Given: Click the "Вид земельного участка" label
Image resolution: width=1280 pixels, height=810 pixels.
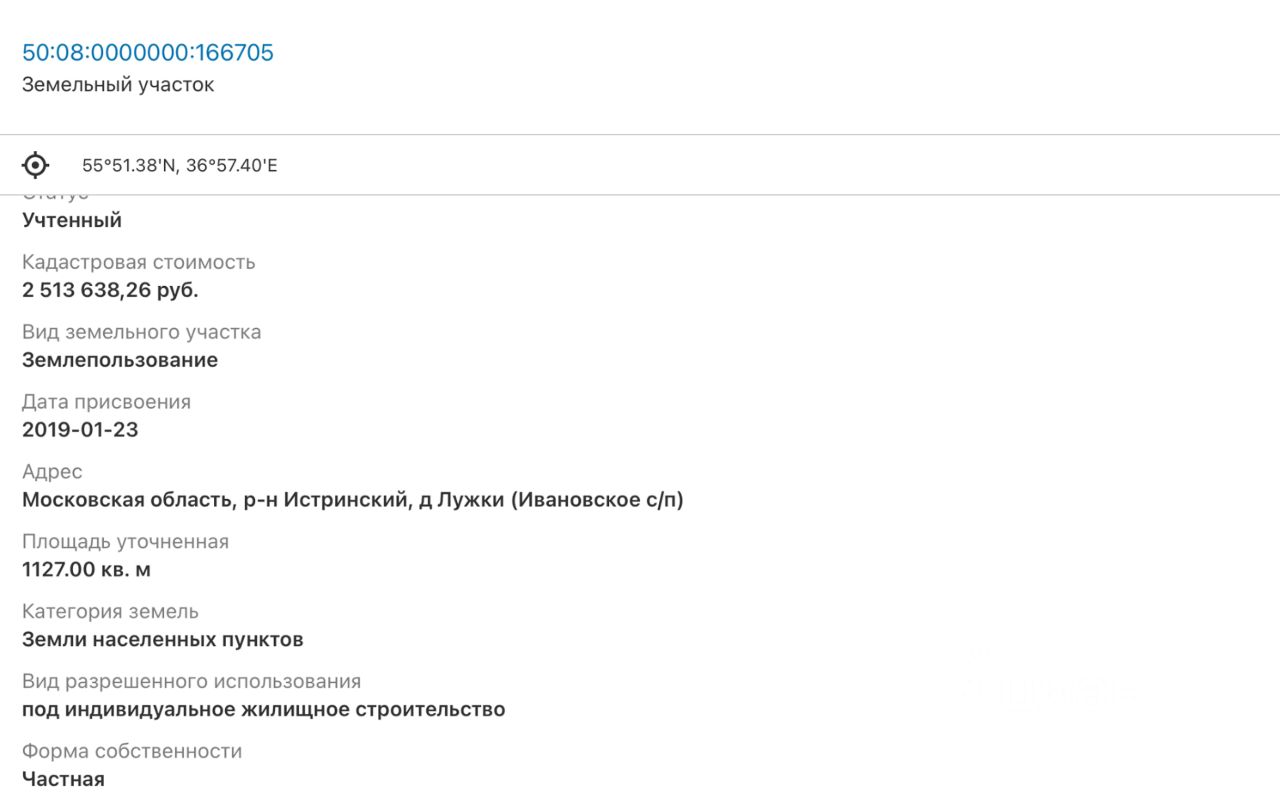Looking at the screenshot, I should (x=142, y=332).
